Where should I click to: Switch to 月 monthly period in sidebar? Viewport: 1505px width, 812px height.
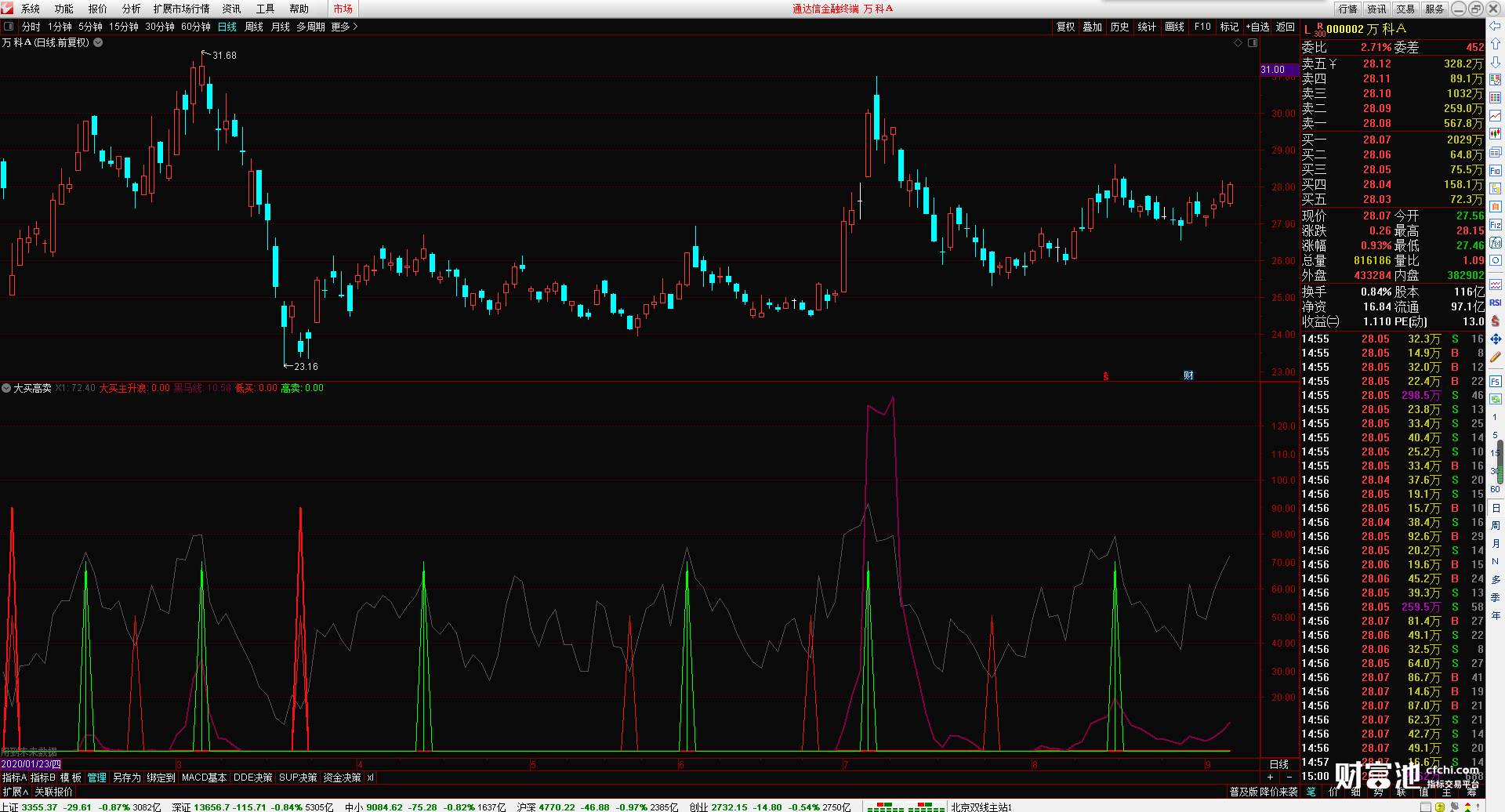pyautogui.click(x=1496, y=544)
